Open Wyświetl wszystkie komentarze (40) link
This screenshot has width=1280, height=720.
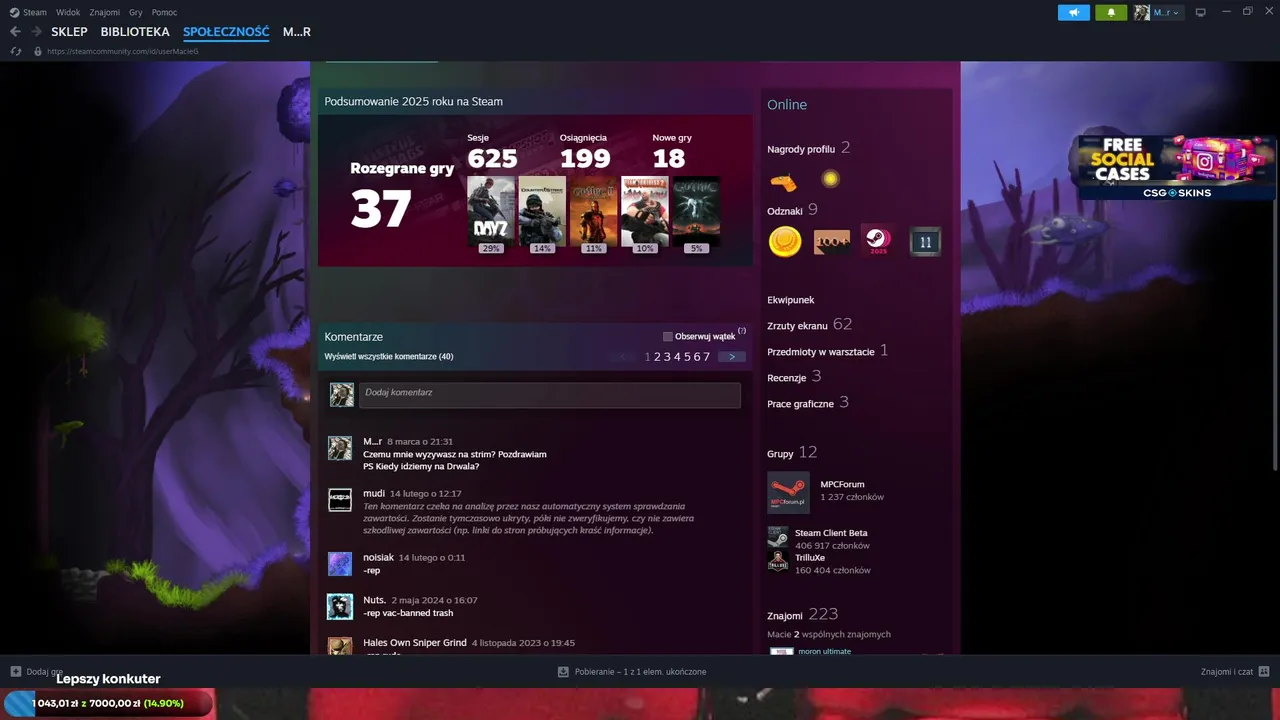[x=389, y=357]
